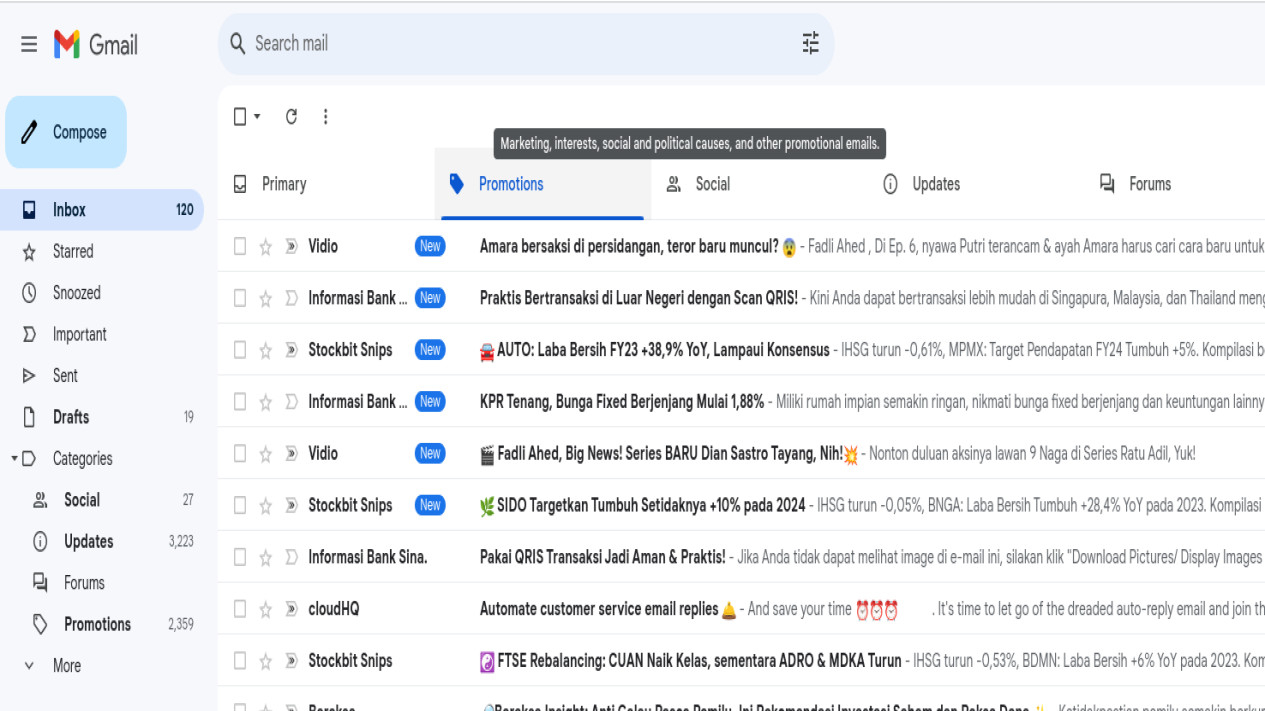Refresh the inbox
Image resolution: width=1265 pixels, height=711 pixels.
click(x=291, y=116)
